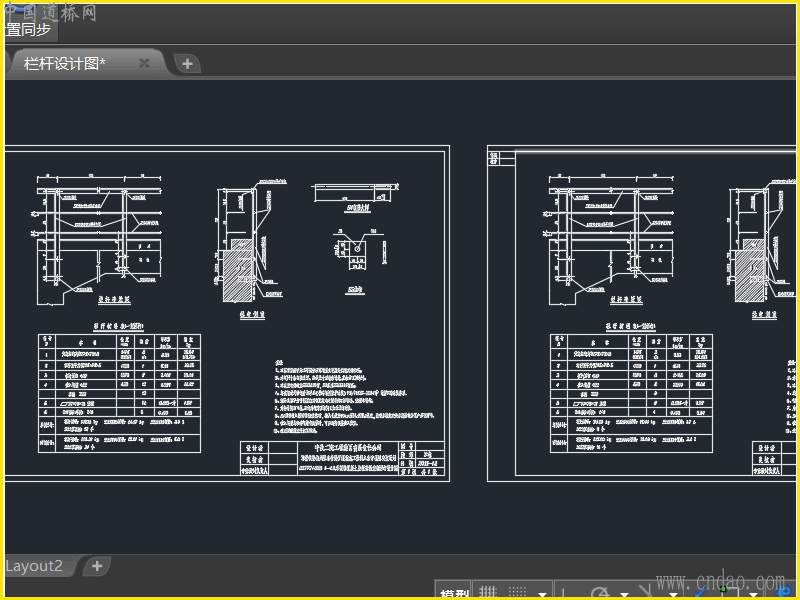
Task: Close the 栏杆设计图 file tab
Action: click(144, 63)
